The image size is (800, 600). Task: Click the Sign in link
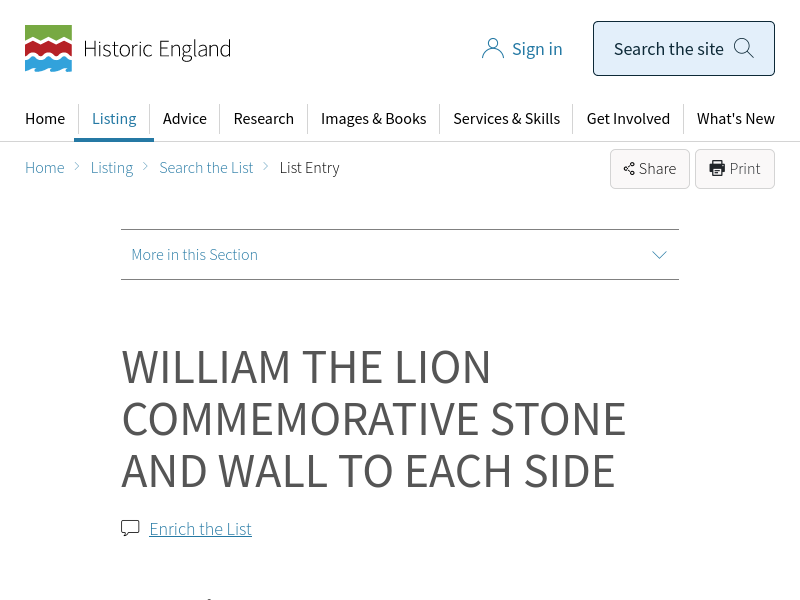tap(537, 49)
